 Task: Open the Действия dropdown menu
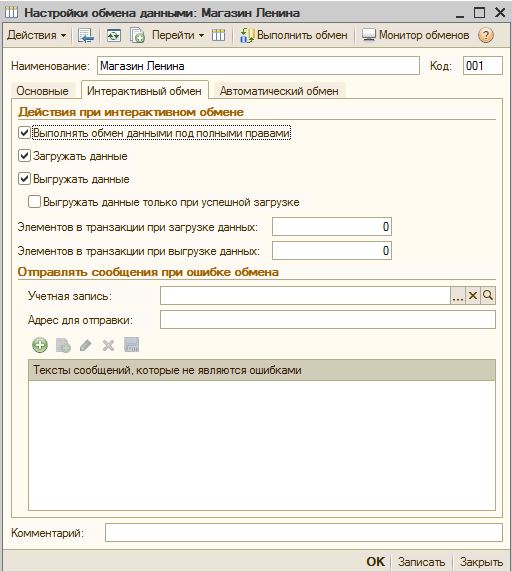[x=36, y=35]
